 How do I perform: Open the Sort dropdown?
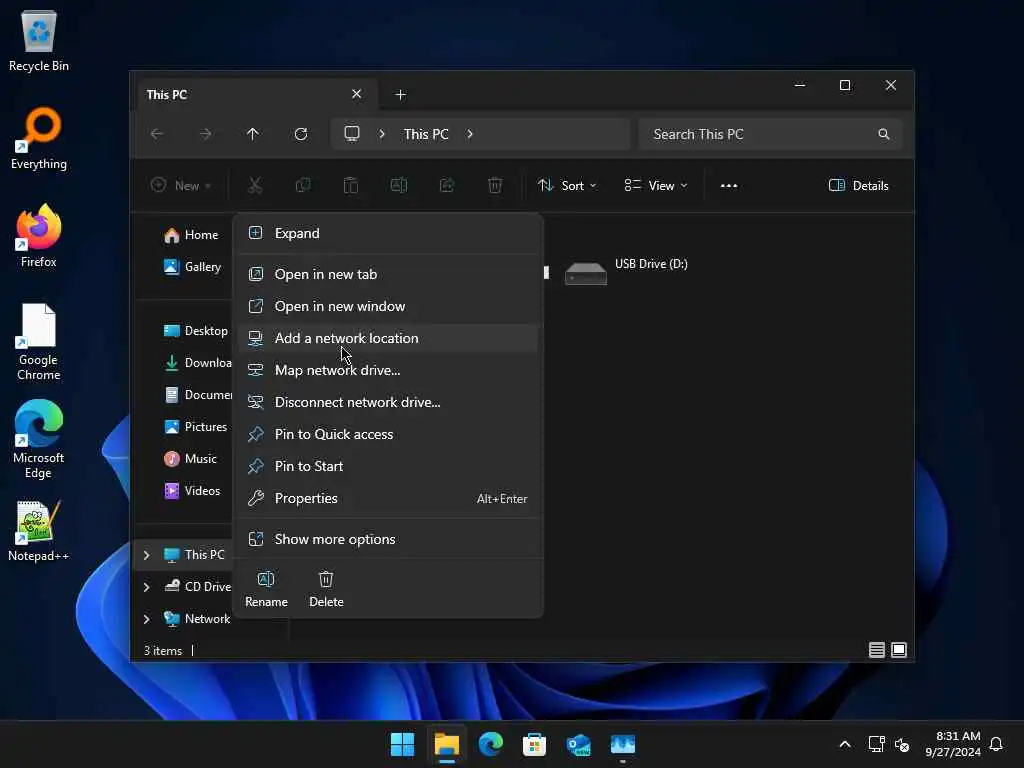(567, 185)
